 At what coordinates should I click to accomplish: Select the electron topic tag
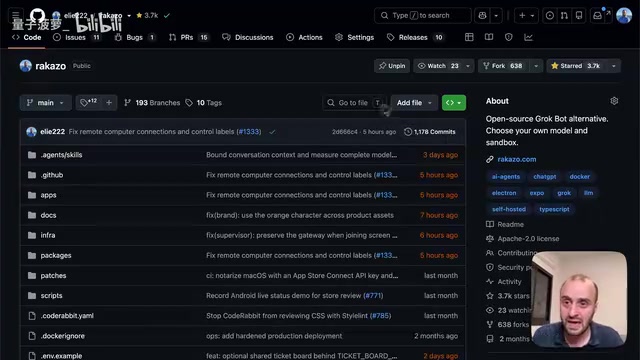(x=504, y=193)
